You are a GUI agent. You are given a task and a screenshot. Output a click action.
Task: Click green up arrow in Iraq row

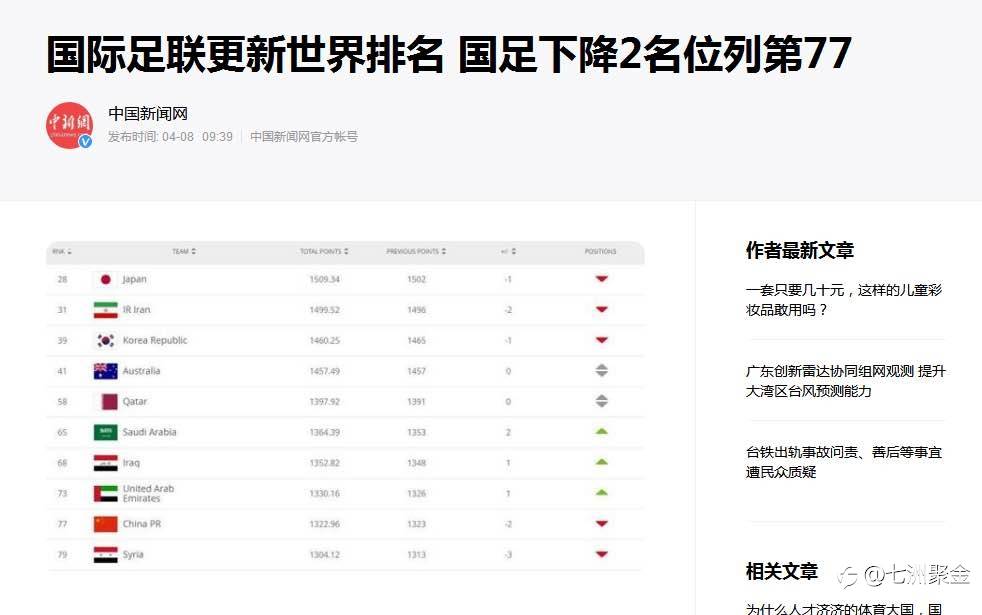coord(601,462)
